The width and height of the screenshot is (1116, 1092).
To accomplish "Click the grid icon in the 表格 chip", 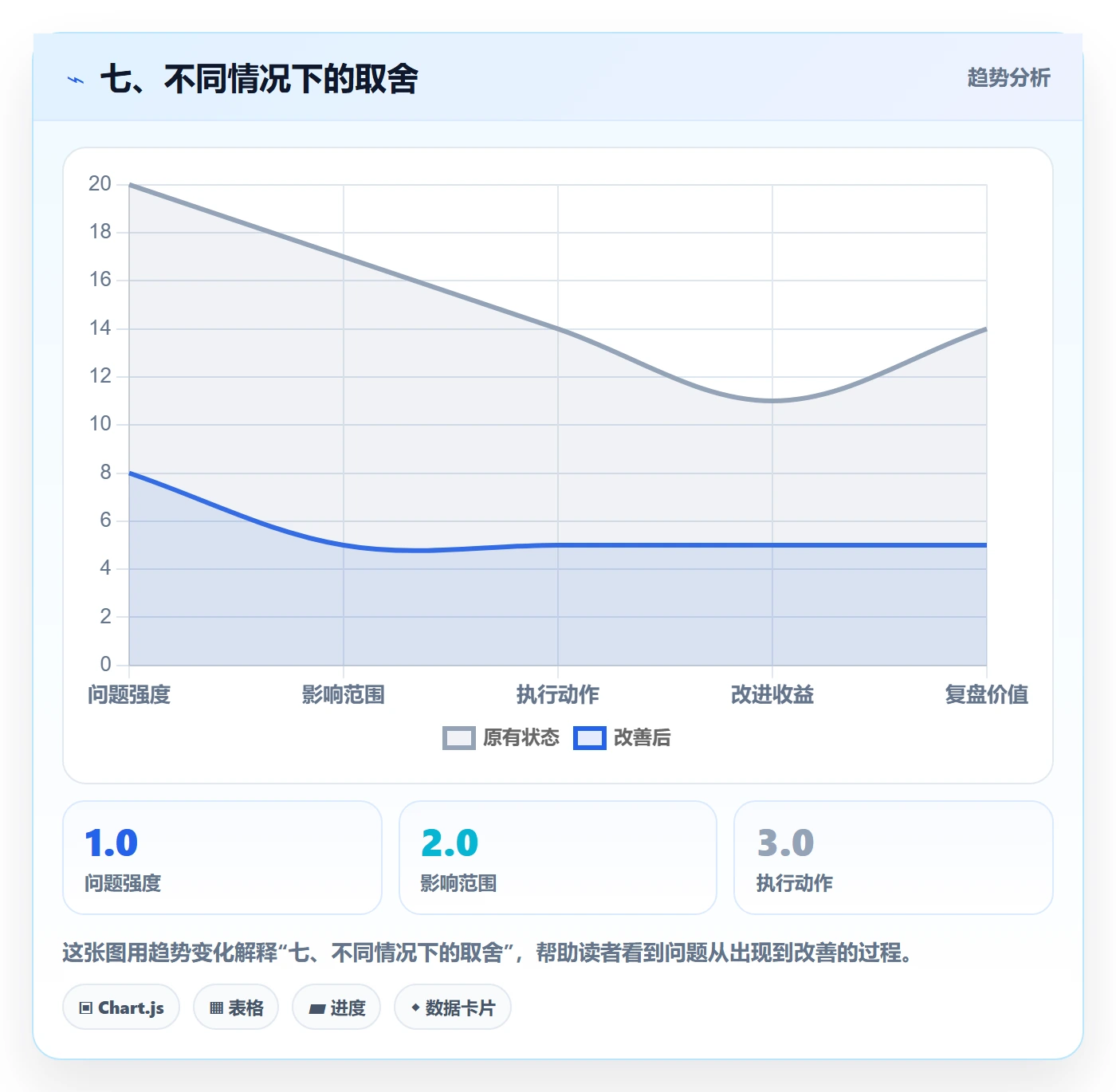I will click(x=216, y=1008).
